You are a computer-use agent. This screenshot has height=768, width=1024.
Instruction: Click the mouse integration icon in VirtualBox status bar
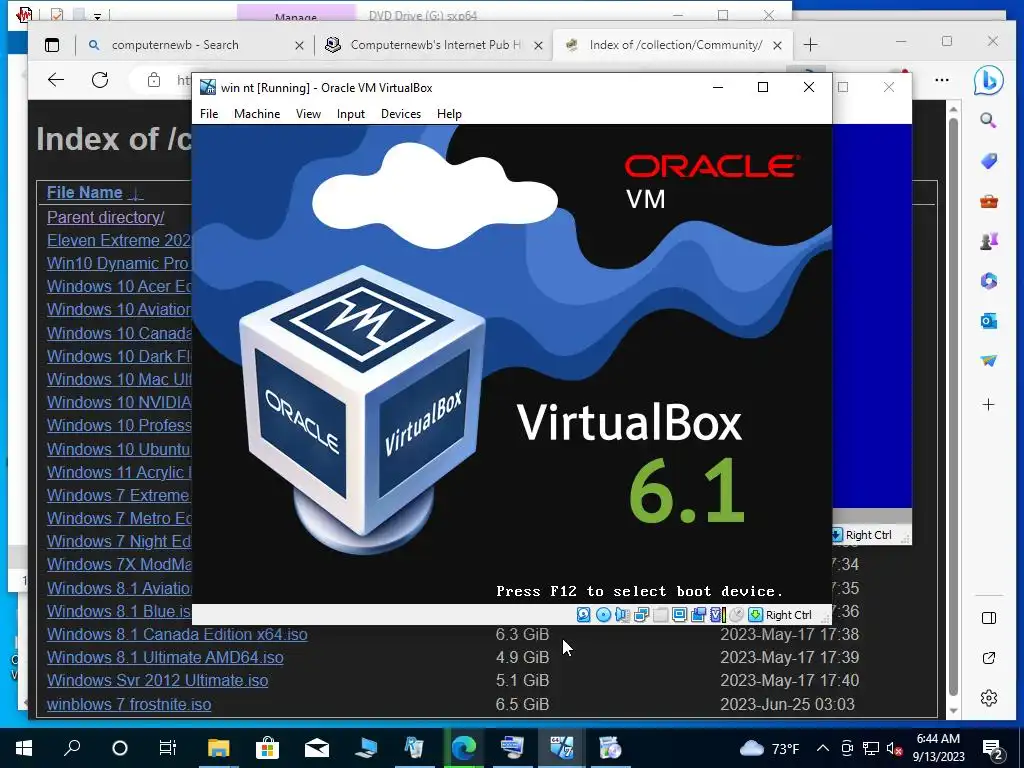point(736,615)
